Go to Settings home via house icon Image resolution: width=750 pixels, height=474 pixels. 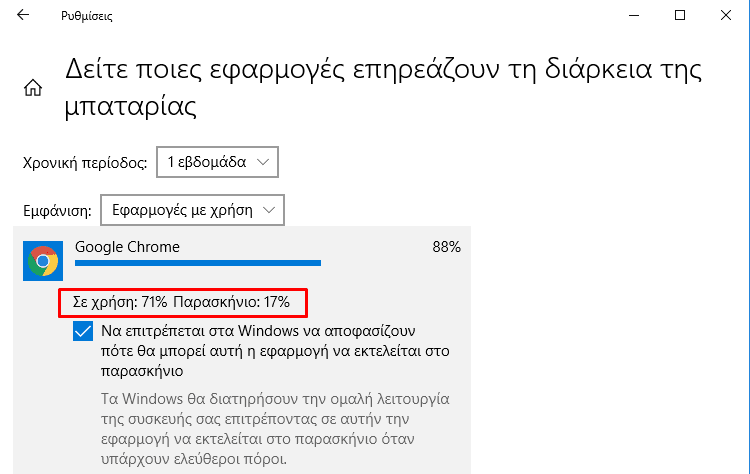pyautogui.click(x=32, y=87)
